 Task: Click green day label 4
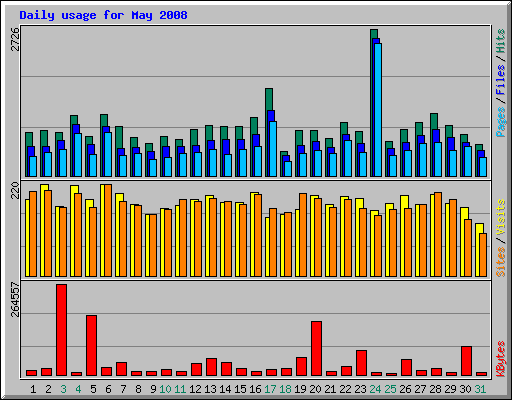click(x=78, y=389)
